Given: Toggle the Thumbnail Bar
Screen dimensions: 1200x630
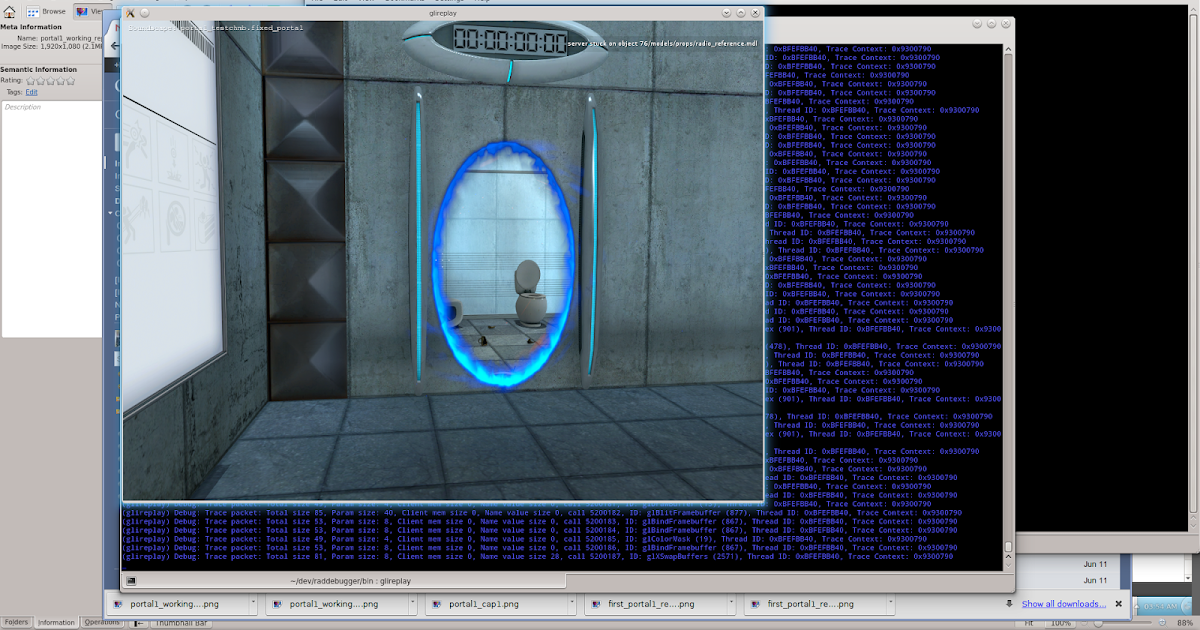Looking at the screenshot, I should coord(180,621).
